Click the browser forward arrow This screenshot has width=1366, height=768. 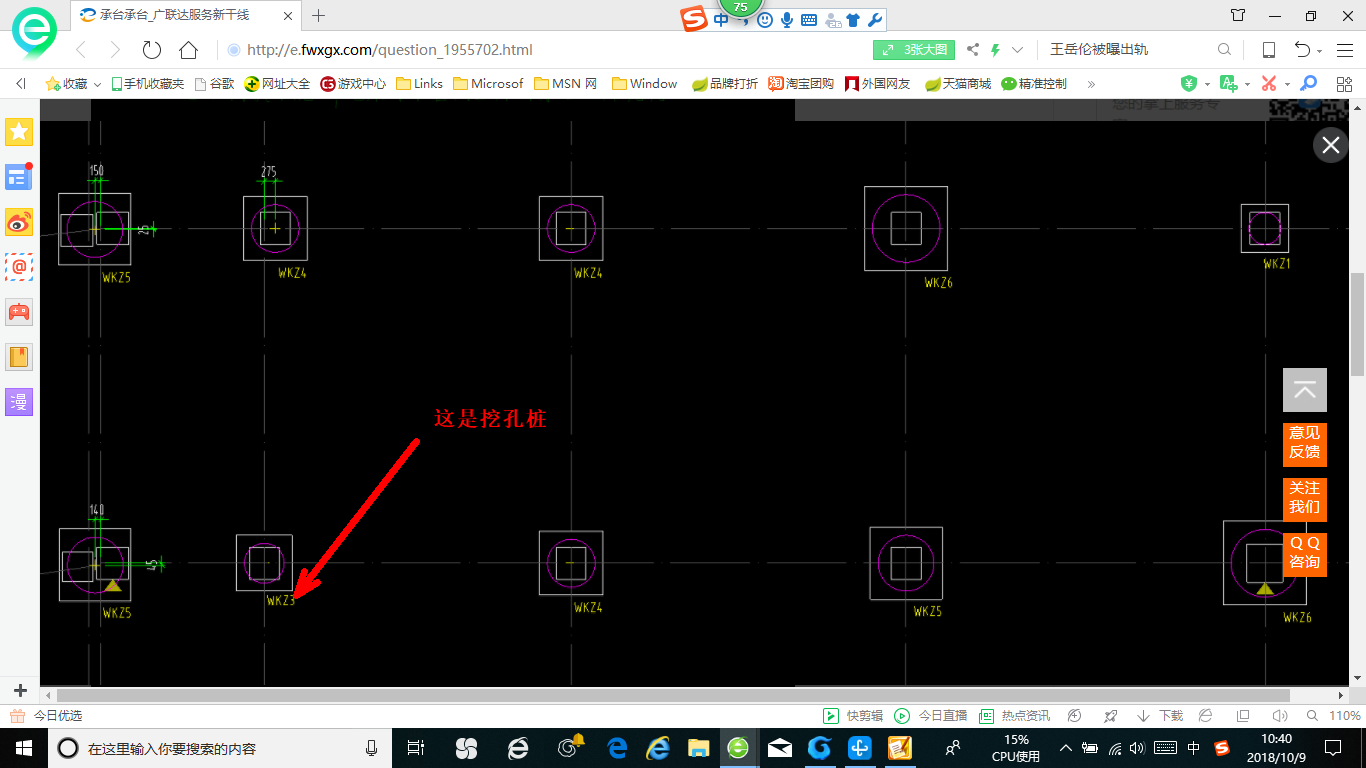[x=115, y=50]
